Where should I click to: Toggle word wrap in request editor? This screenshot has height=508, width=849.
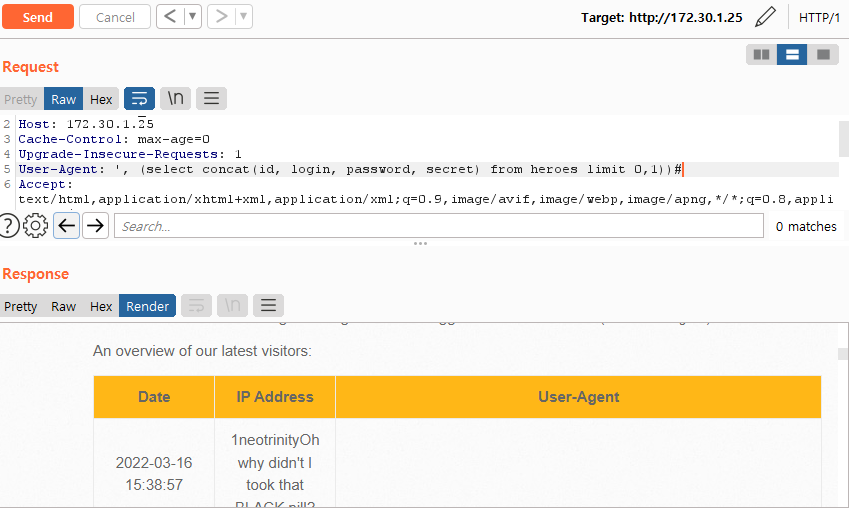[139, 99]
